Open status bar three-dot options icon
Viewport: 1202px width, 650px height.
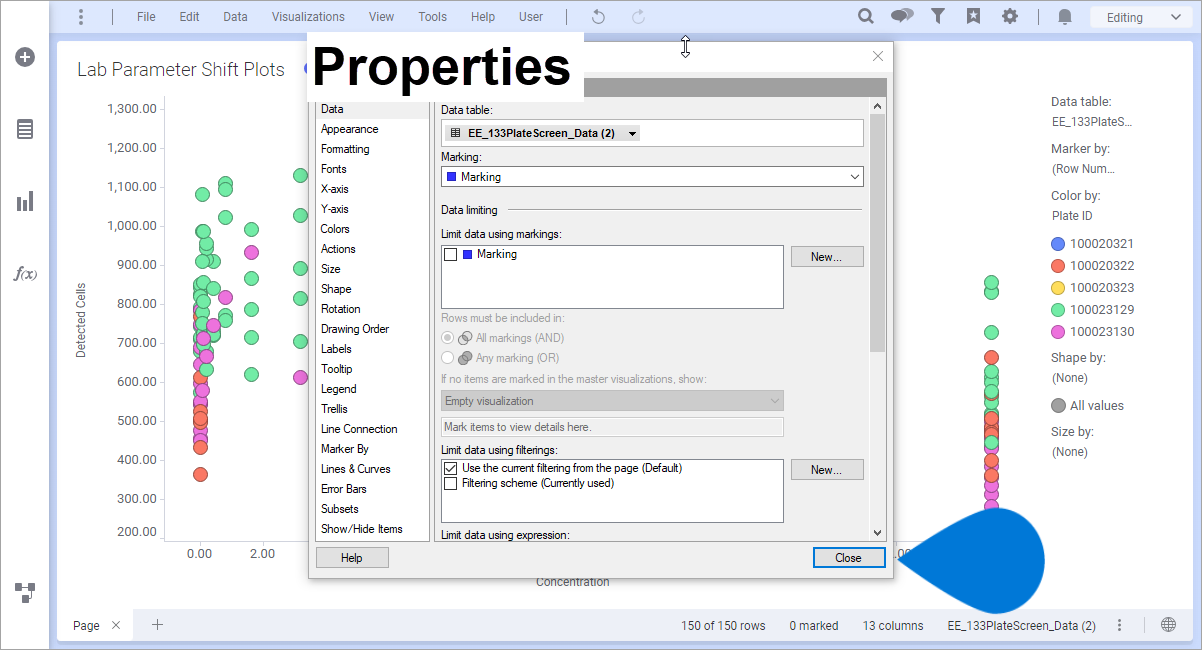coord(1120,625)
